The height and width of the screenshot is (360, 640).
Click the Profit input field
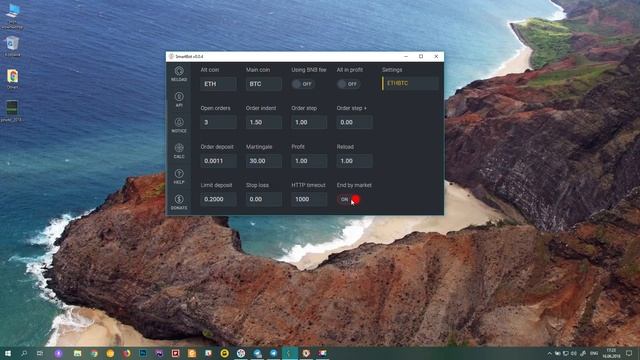click(309, 161)
